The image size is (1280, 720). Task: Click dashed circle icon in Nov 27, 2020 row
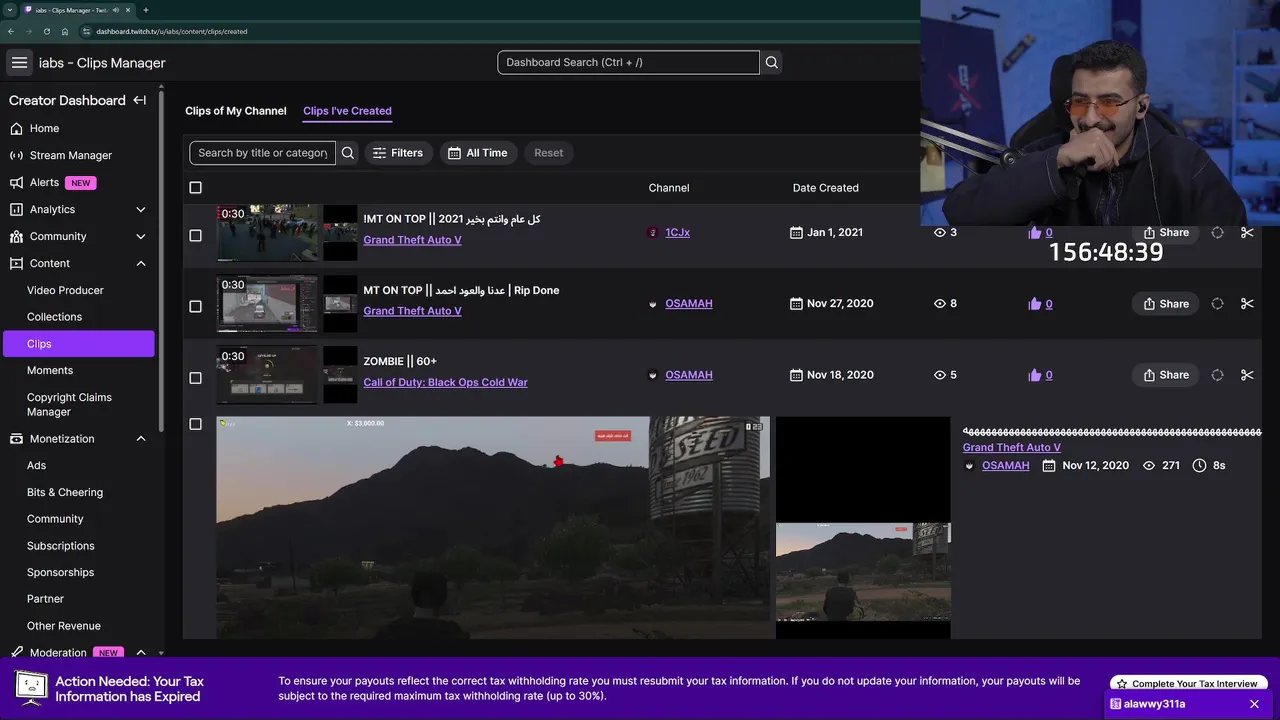pos(1217,303)
